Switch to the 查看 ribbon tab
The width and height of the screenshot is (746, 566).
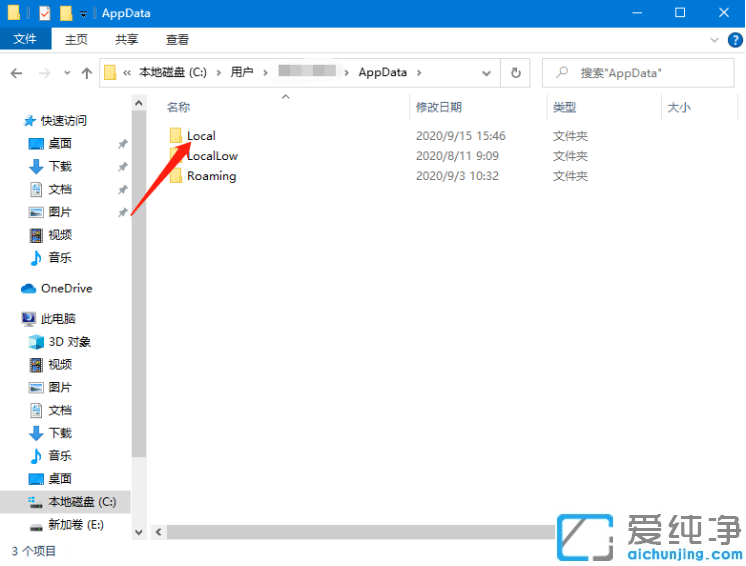coord(177,39)
